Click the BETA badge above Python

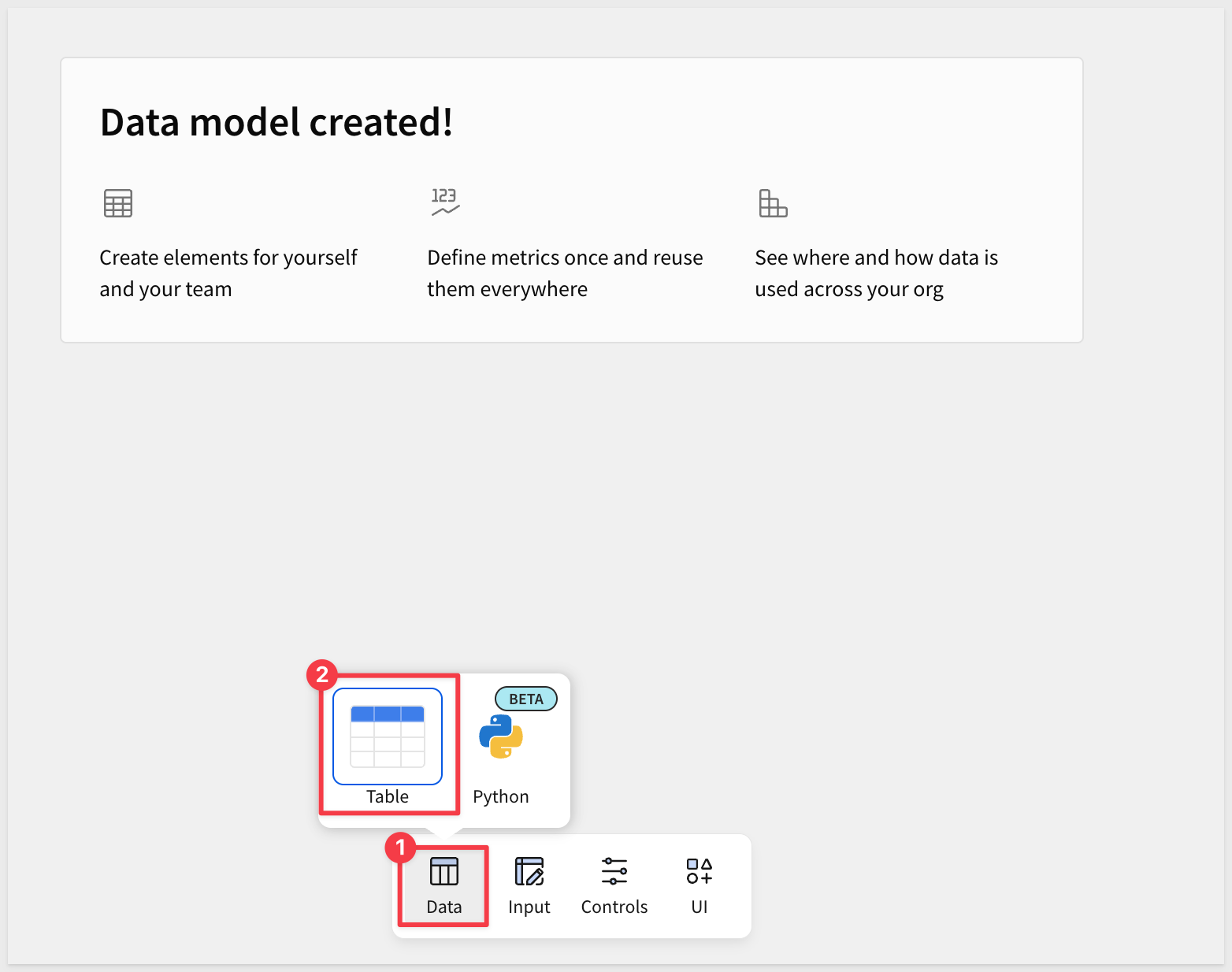pos(525,699)
